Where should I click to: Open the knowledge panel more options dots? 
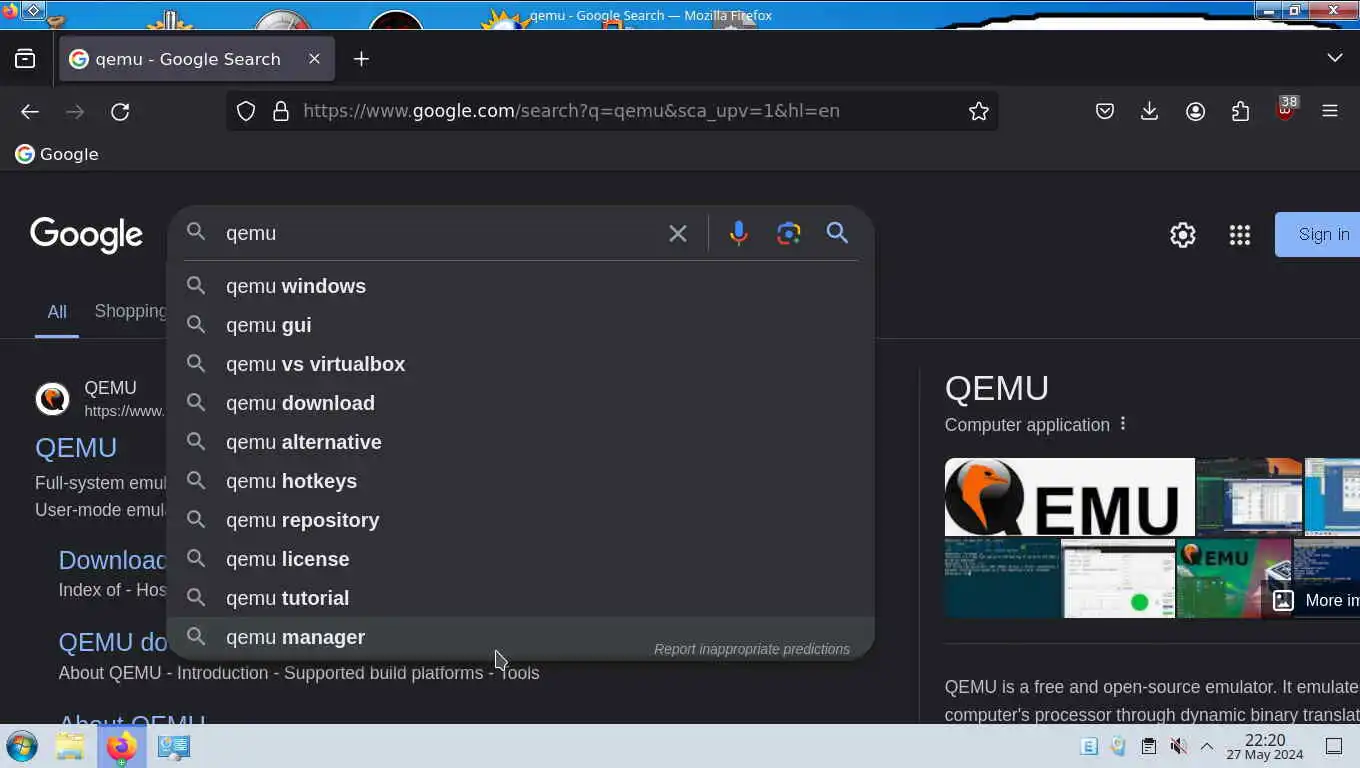pyautogui.click(x=1123, y=424)
